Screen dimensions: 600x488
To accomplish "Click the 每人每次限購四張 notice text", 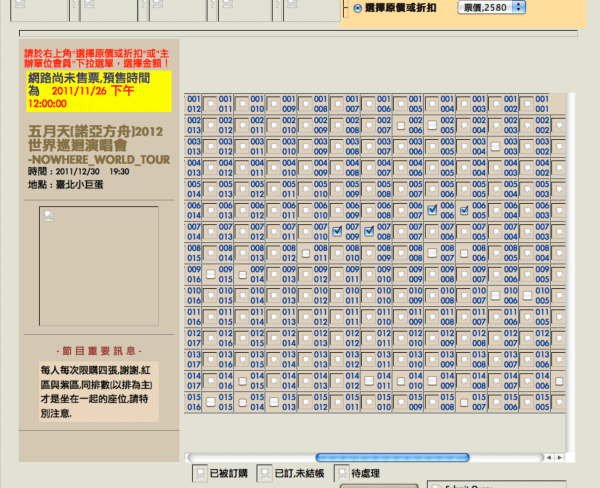I will [96, 392].
